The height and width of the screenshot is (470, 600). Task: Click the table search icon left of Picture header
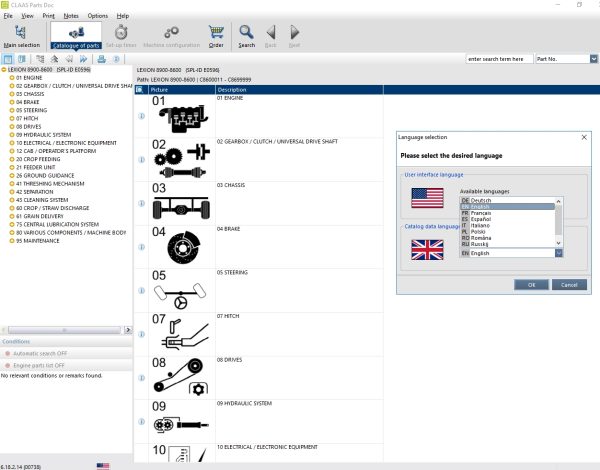click(x=140, y=90)
